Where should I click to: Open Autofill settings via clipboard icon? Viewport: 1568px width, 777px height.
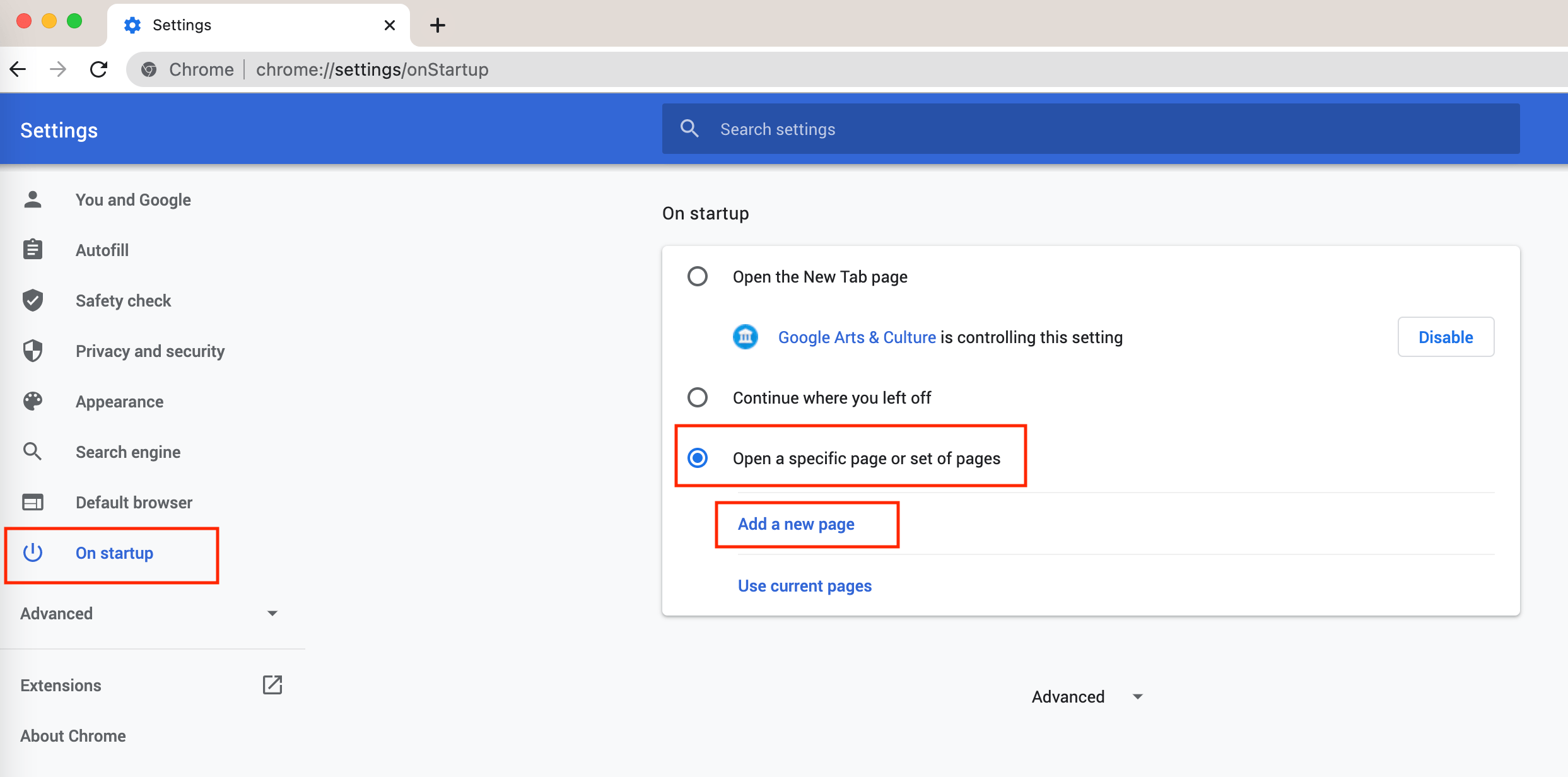pyautogui.click(x=32, y=249)
